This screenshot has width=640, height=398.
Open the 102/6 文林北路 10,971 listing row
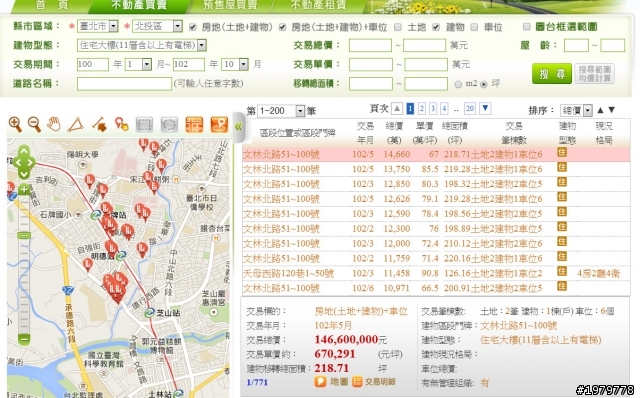point(436,288)
